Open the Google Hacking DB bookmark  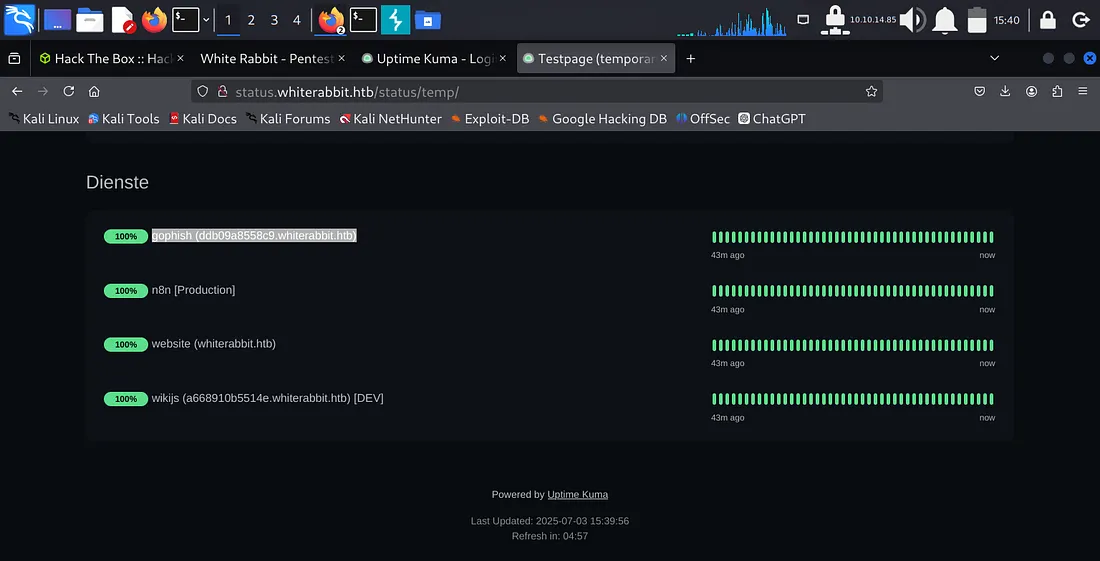coord(603,119)
